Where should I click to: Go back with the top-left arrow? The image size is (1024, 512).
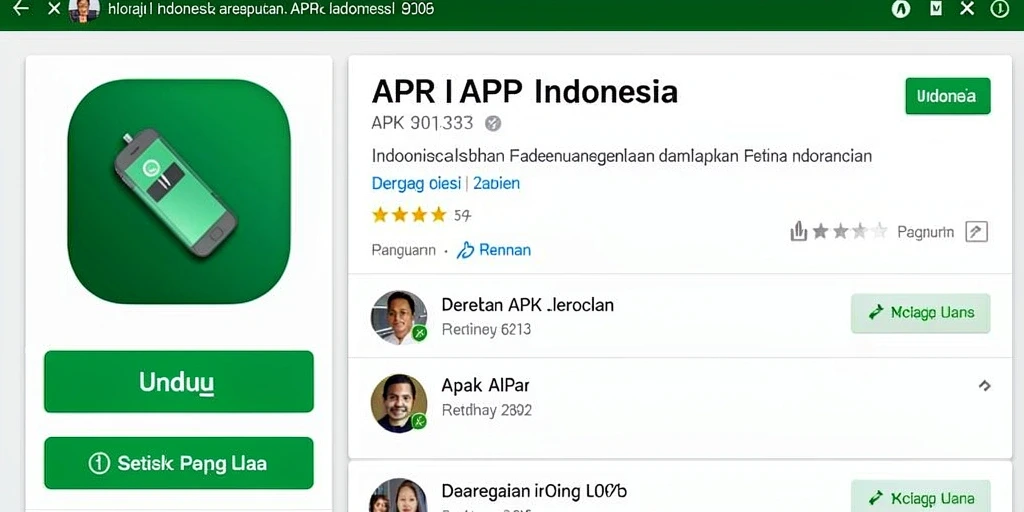[21, 8]
